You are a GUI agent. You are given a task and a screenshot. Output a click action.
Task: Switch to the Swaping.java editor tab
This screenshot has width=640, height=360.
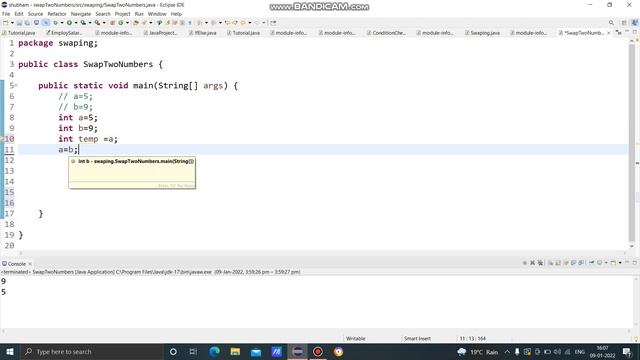point(482,33)
